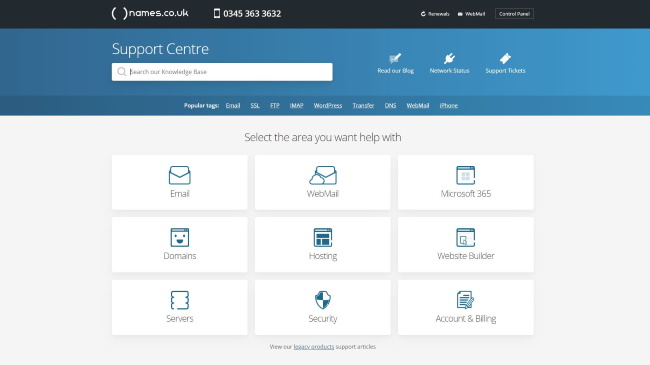Open the WebMail link in top header
This screenshot has width=650, height=365.
click(475, 14)
